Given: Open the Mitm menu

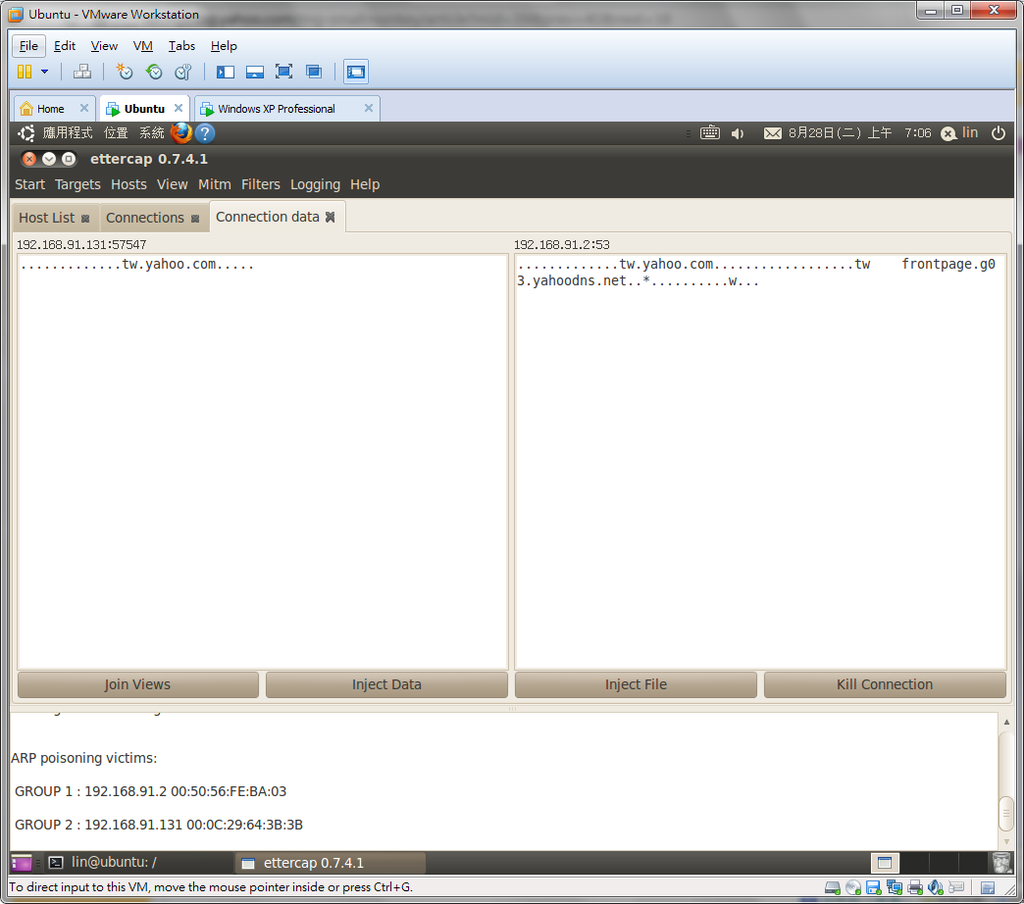Looking at the screenshot, I should pos(215,184).
